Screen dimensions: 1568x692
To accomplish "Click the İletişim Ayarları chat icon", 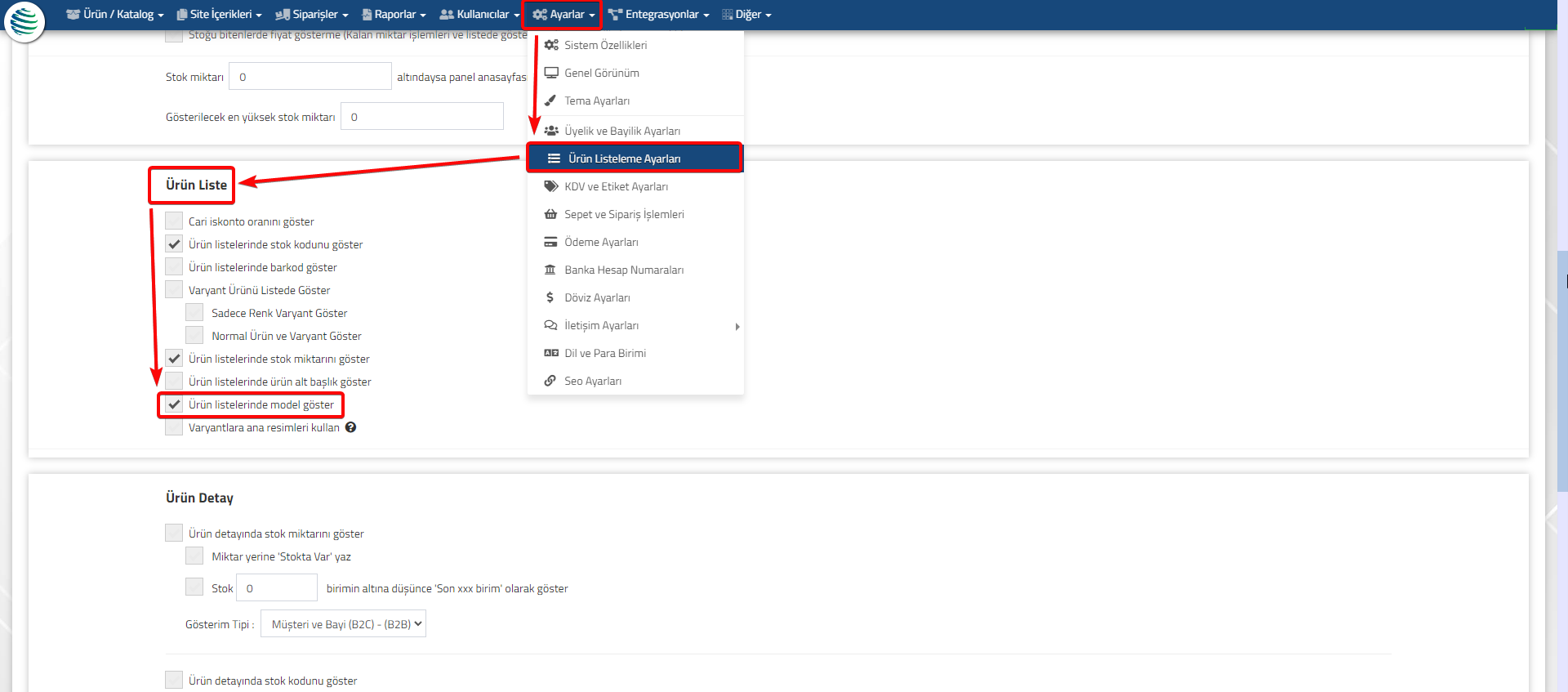I will pyautogui.click(x=550, y=325).
